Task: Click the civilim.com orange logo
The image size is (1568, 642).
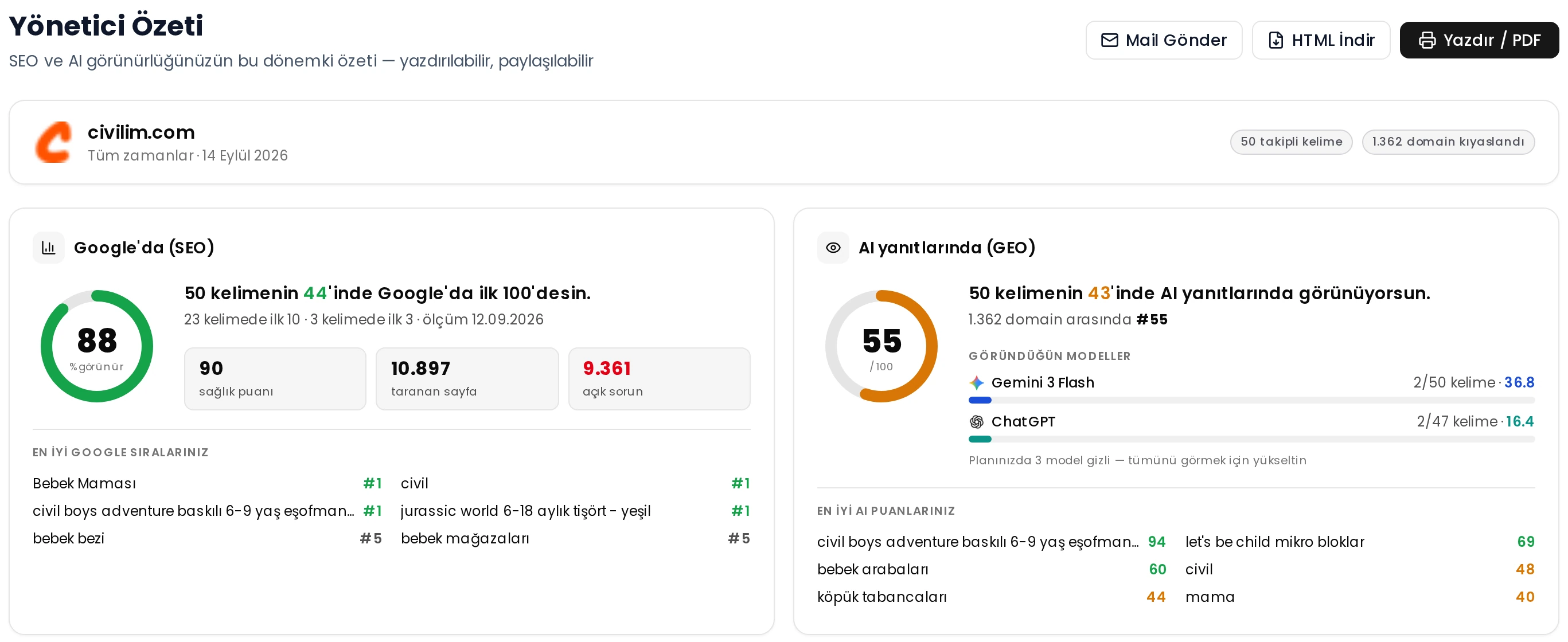Action: point(53,142)
